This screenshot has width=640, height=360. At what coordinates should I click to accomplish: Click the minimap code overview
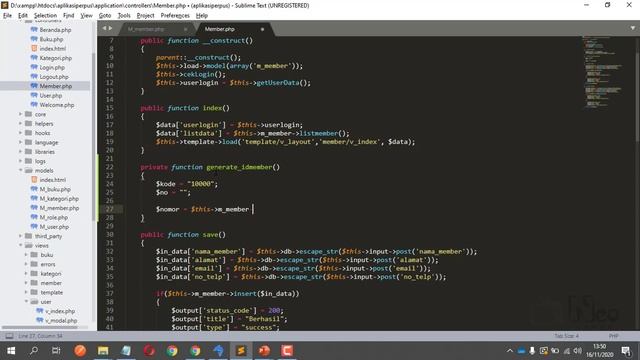(603, 72)
